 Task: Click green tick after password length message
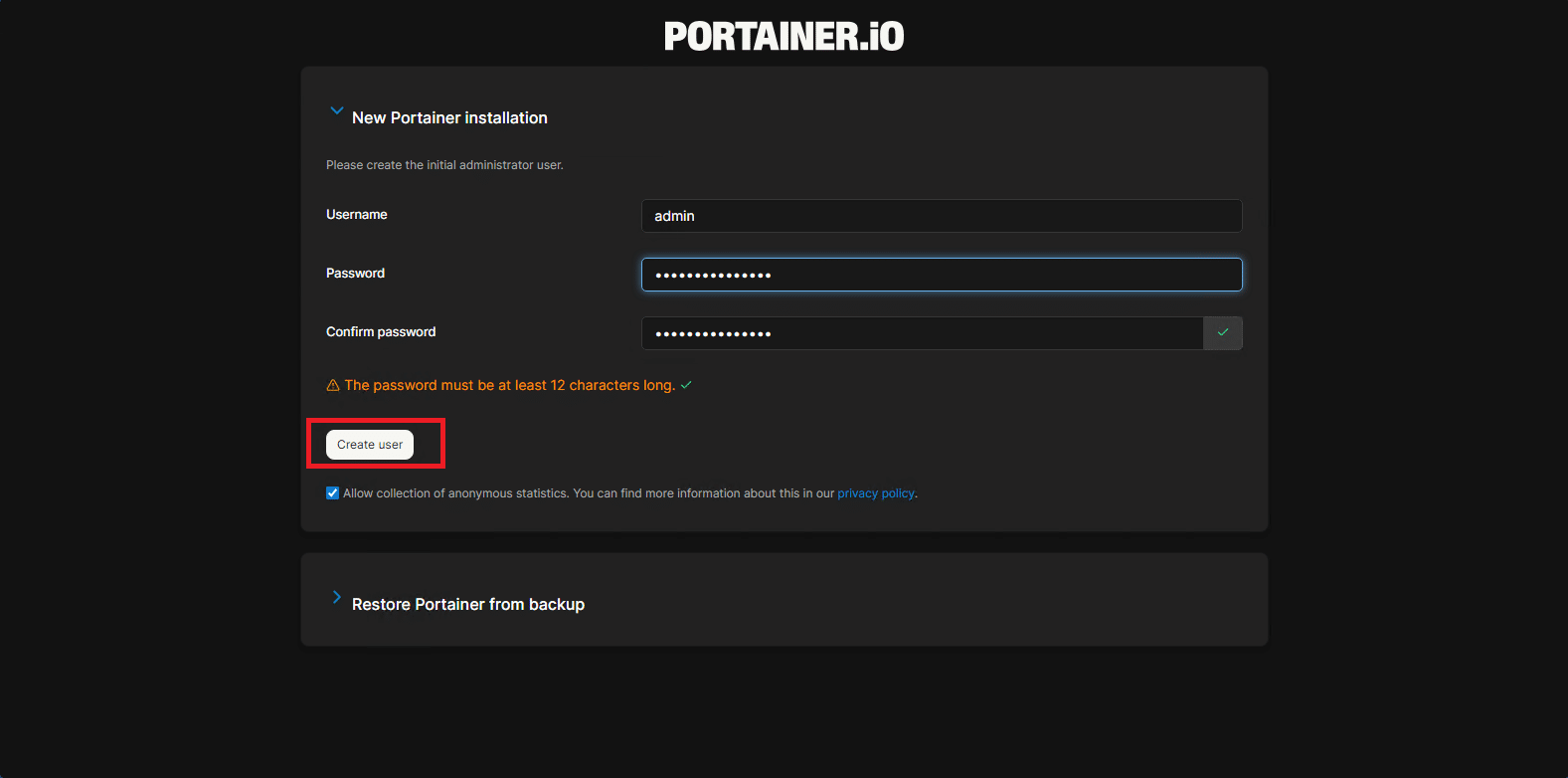click(x=686, y=385)
